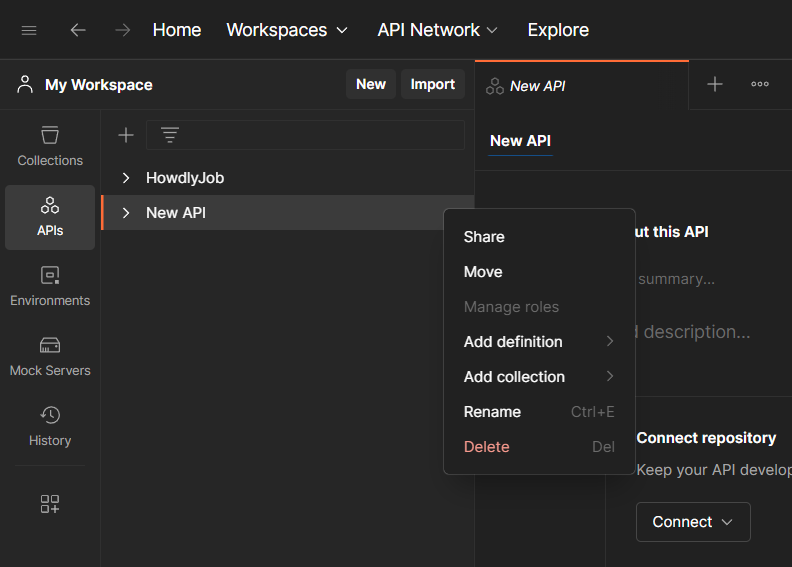
Task: Switch to the New API tab
Action: point(581,86)
